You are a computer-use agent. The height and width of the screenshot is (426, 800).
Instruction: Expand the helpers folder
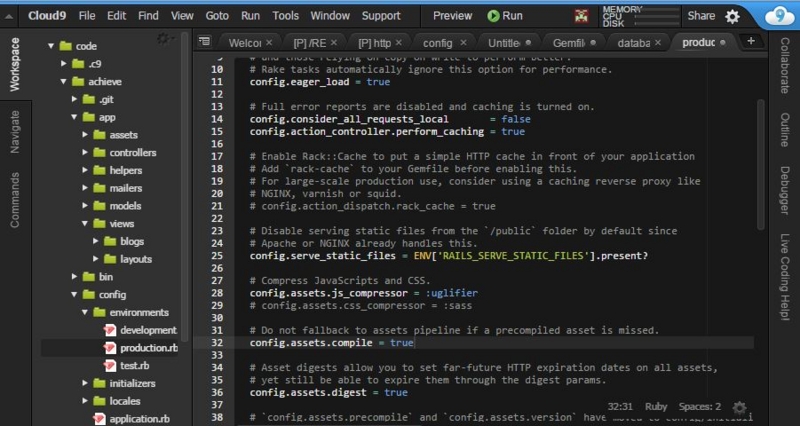click(x=85, y=170)
